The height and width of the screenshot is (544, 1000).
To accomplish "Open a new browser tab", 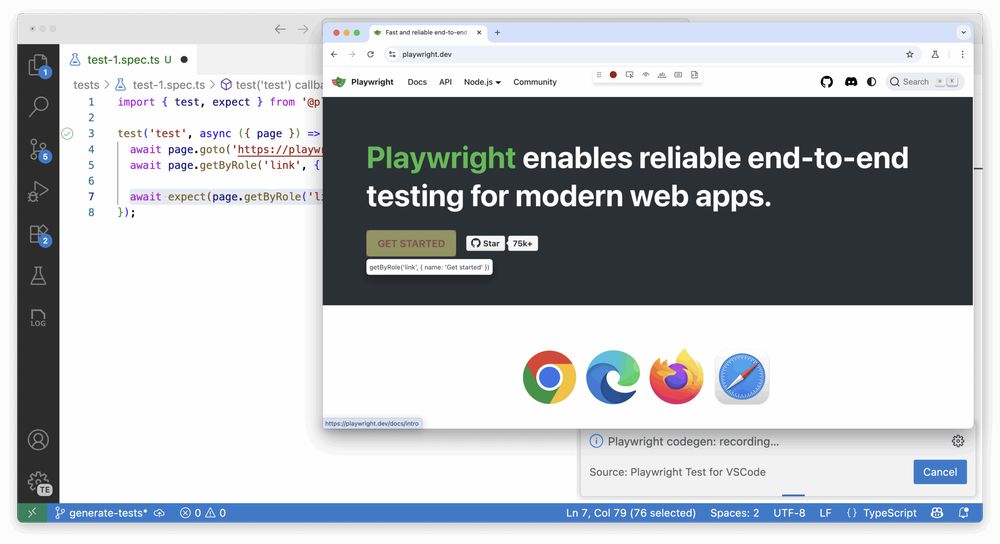I will pos(497,33).
